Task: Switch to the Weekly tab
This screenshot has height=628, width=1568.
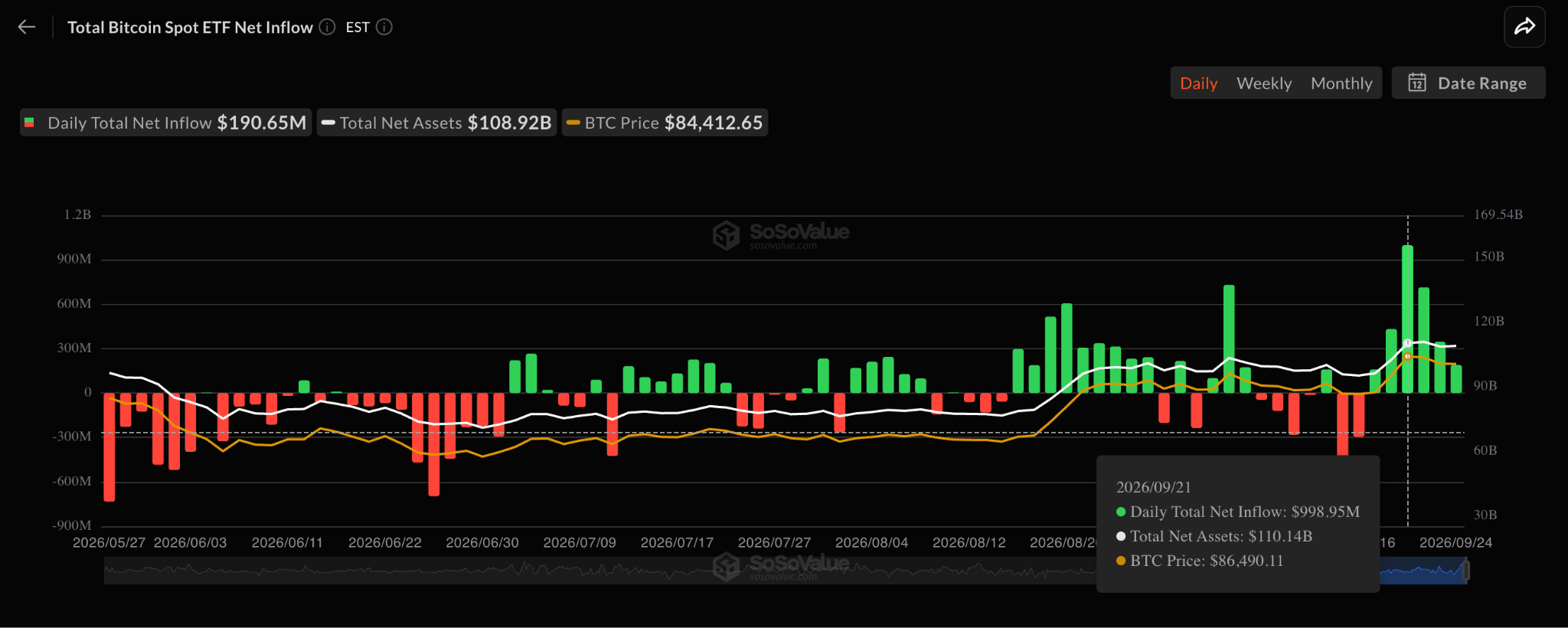Action: click(1264, 83)
